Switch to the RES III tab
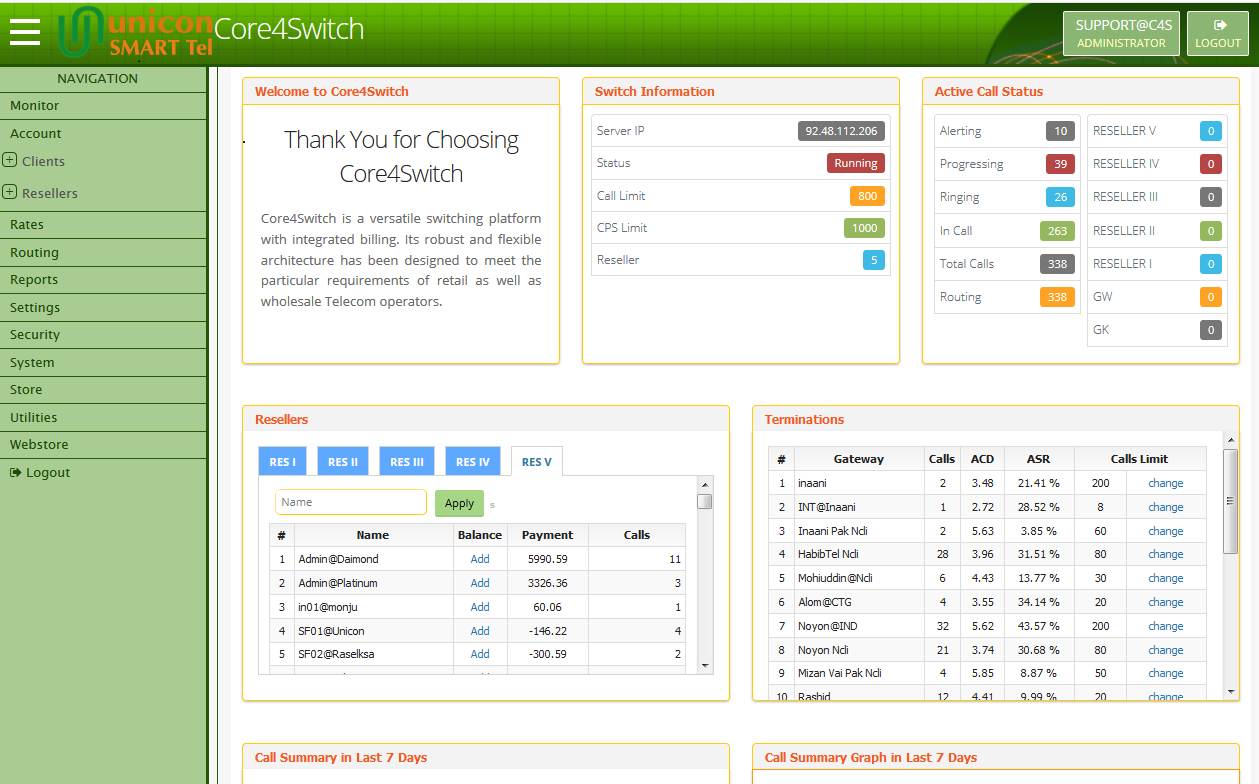 tap(407, 462)
